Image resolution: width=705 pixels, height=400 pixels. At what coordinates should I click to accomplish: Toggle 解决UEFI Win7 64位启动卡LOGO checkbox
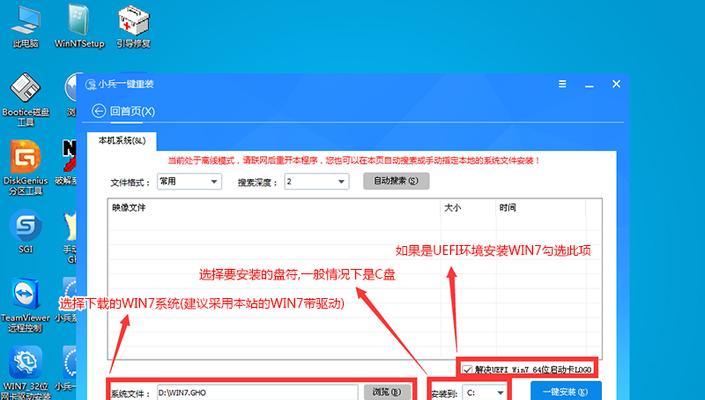pos(468,370)
